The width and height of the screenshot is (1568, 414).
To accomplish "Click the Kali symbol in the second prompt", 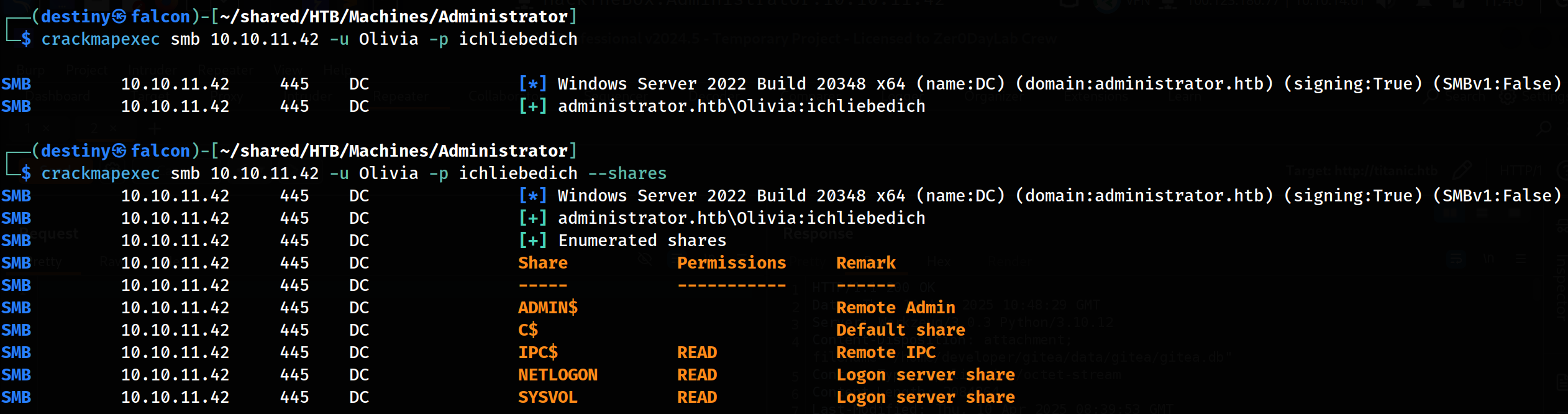I will (119, 151).
